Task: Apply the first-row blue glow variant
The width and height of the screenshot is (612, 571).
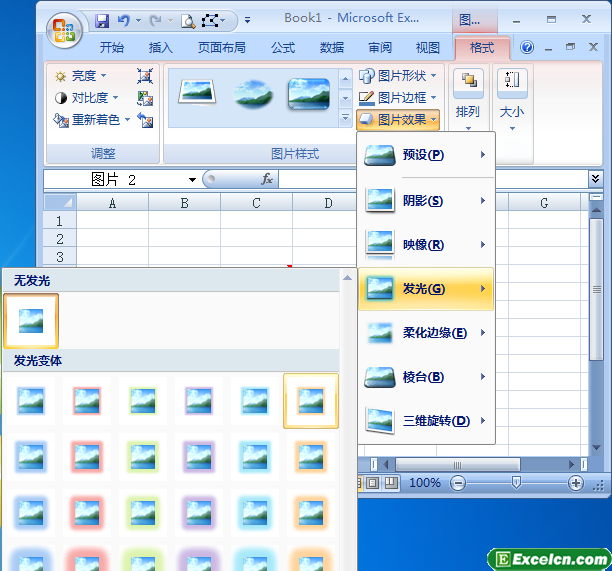Action: coord(31,401)
